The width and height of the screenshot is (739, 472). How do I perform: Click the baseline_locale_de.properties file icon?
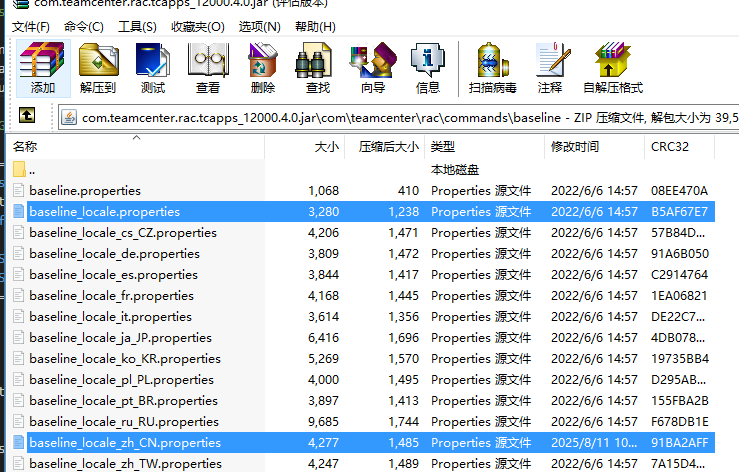point(18,254)
